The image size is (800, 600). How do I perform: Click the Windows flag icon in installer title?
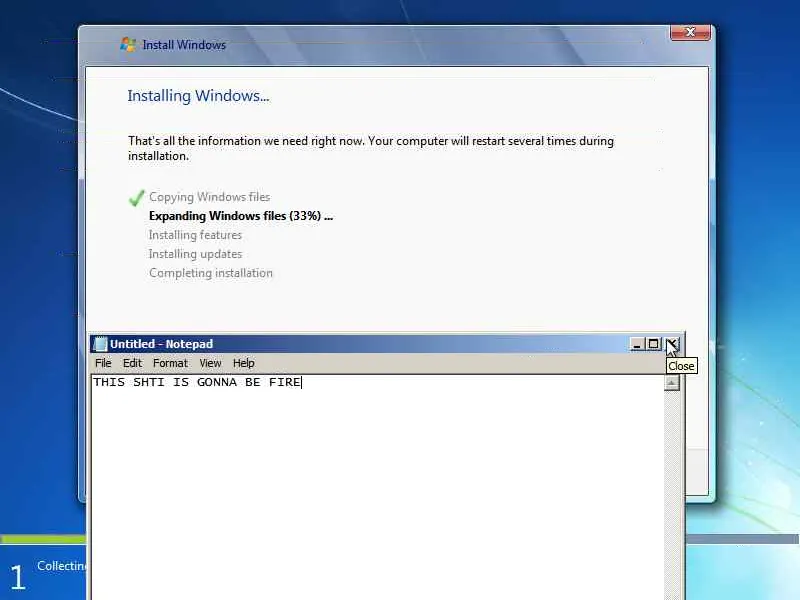pos(128,45)
